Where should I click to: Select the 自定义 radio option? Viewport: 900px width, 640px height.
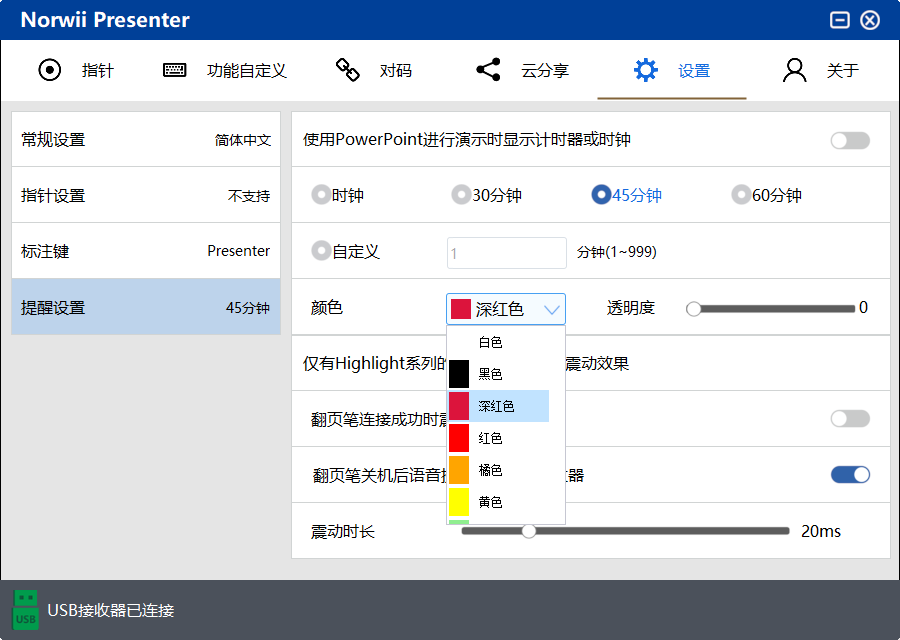pos(346,251)
